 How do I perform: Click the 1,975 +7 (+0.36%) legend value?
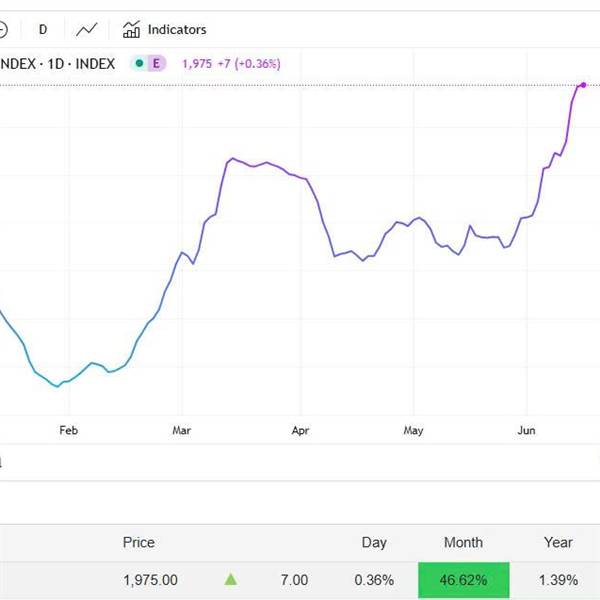click(x=232, y=64)
